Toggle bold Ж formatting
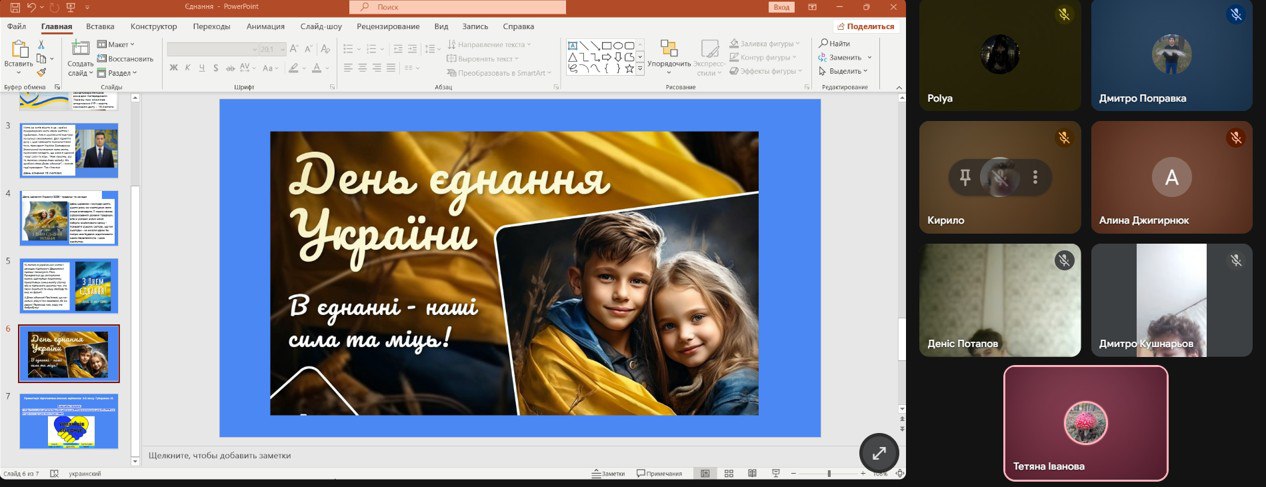This screenshot has width=1266, height=487. point(173,68)
